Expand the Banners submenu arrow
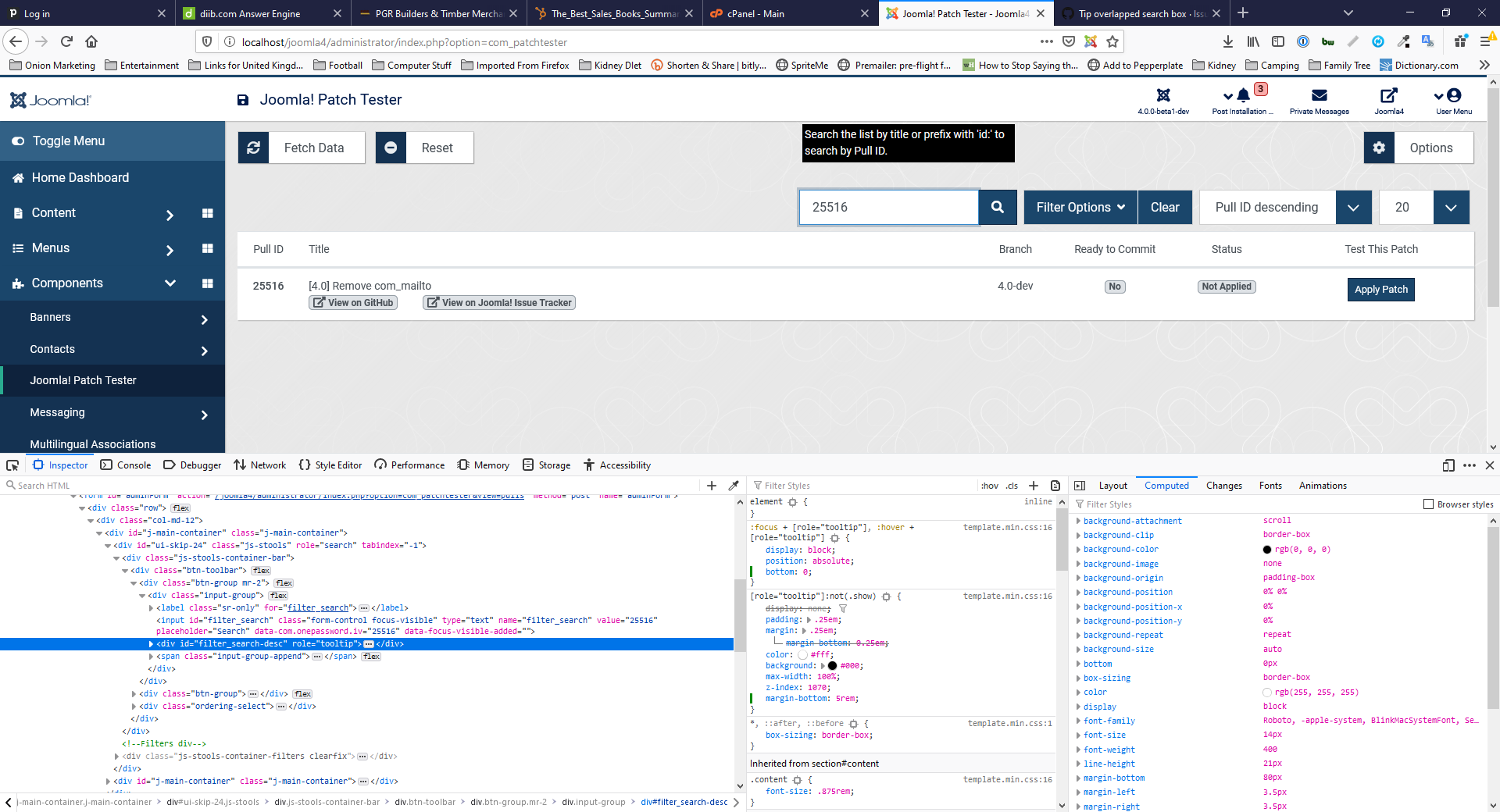This screenshot has height=812, width=1500. 205,319
